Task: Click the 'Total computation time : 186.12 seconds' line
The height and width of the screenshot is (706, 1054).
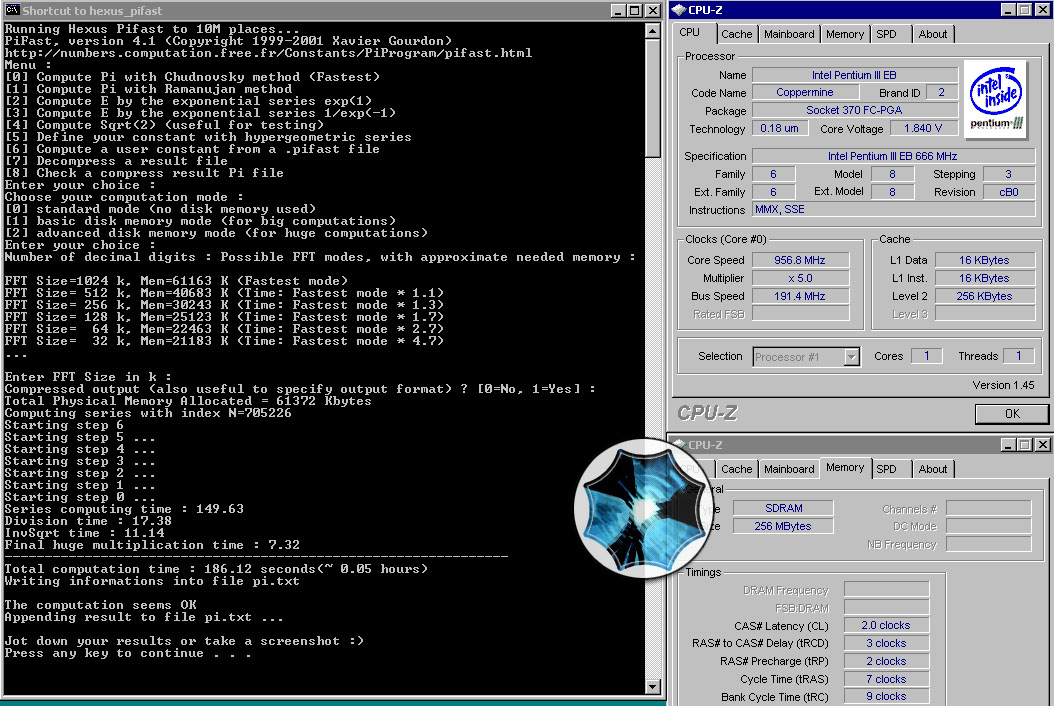Action: coord(216,569)
